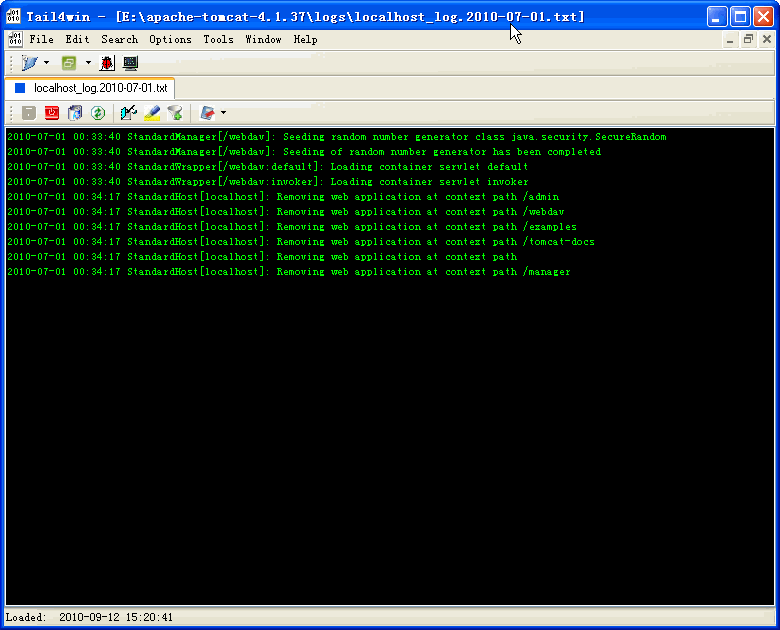This screenshot has height=630, width=780.
Task: Click the blue recycle bin clear icon
Action: tap(75, 113)
